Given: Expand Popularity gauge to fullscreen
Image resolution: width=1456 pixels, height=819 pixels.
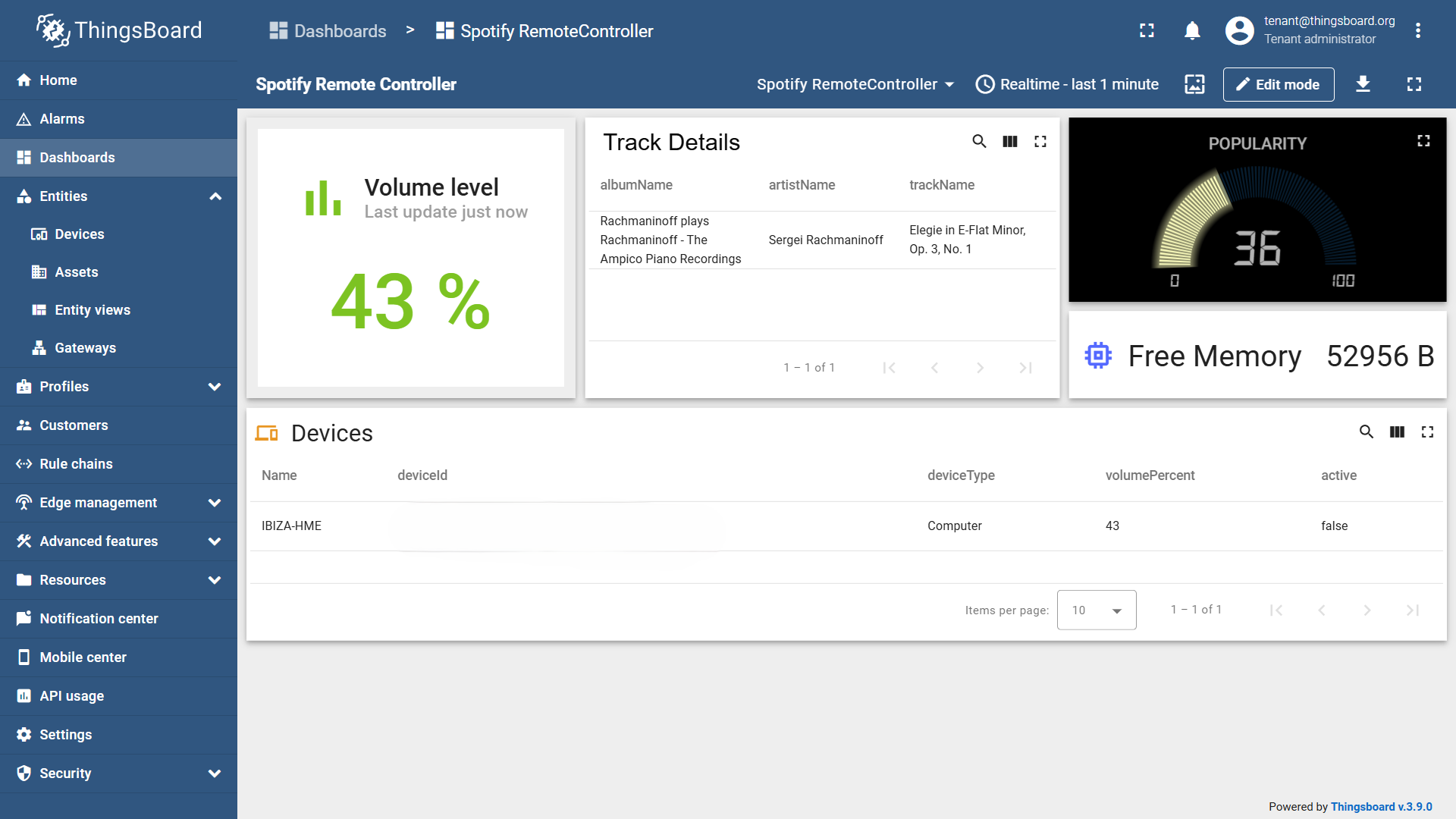Looking at the screenshot, I should pos(1423,140).
